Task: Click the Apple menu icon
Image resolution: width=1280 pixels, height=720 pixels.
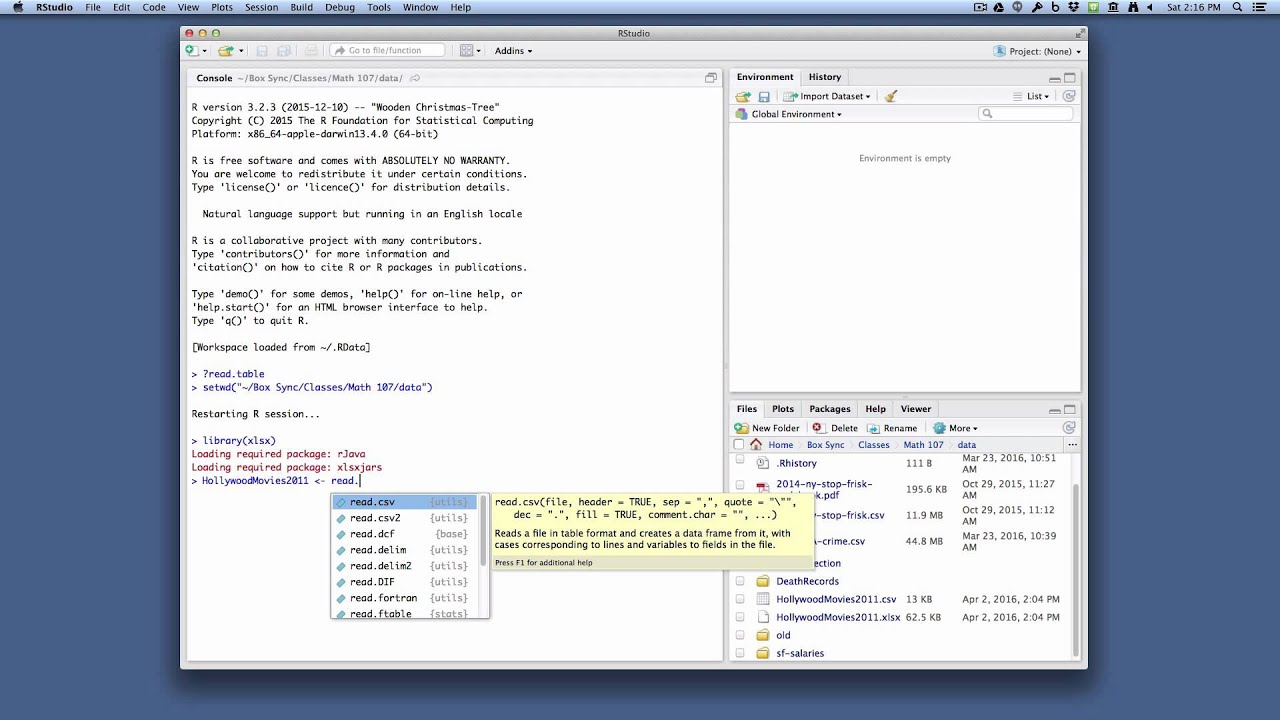Action: pos(18,7)
